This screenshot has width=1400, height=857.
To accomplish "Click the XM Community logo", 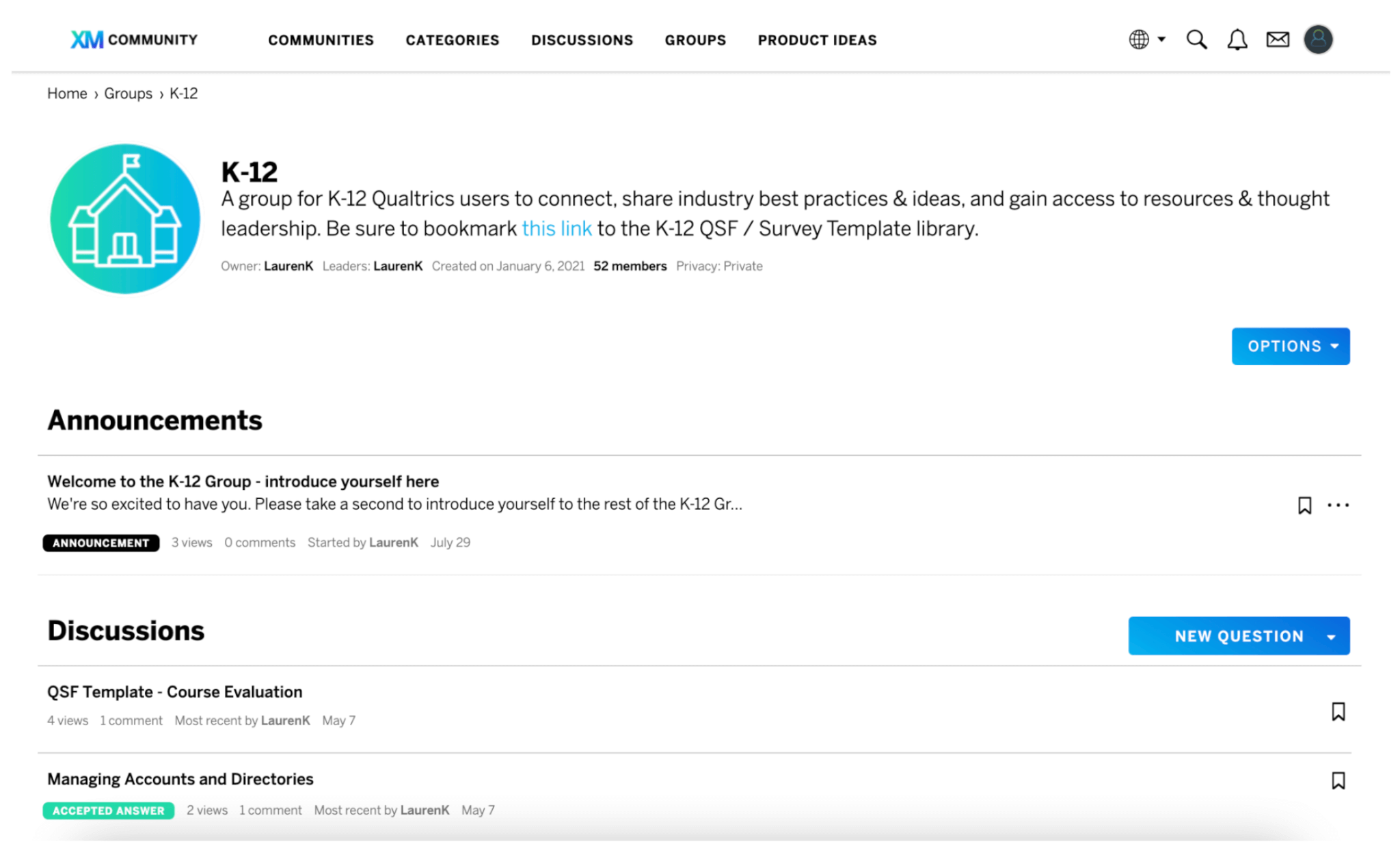I will [x=134, y=40].
